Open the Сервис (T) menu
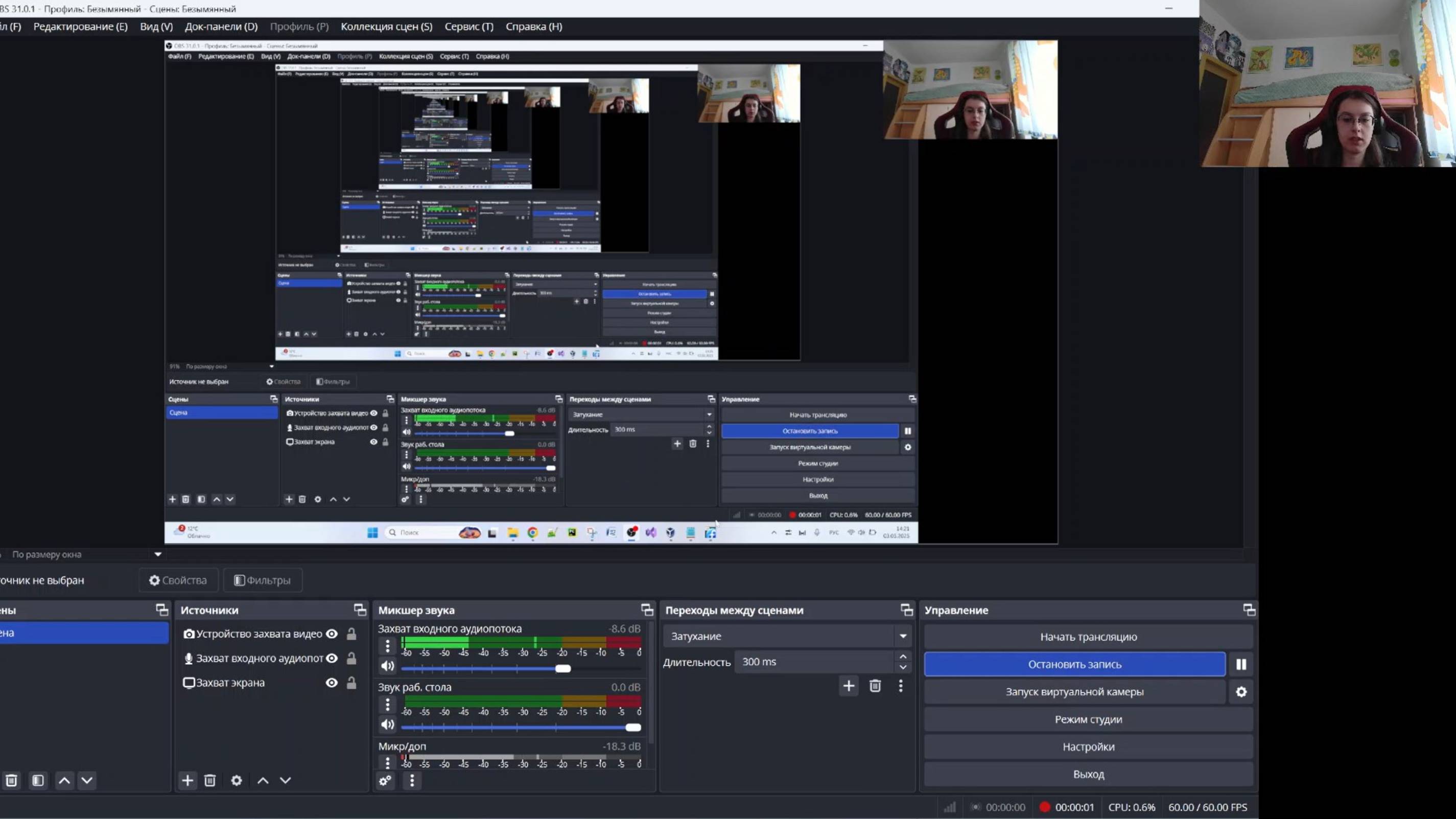The image size is (1456, 819). pos(468,27)
